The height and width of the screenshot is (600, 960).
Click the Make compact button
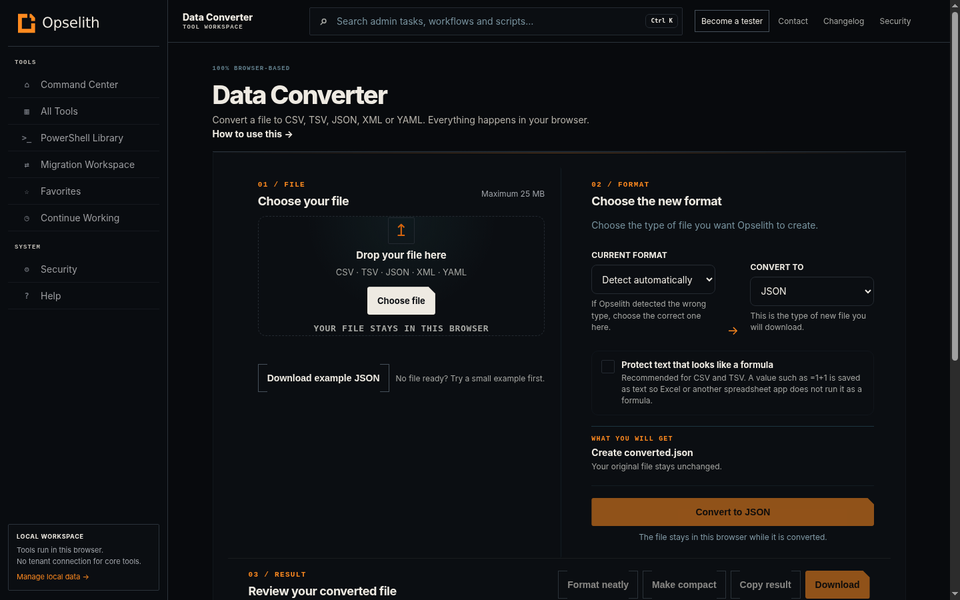684,585
